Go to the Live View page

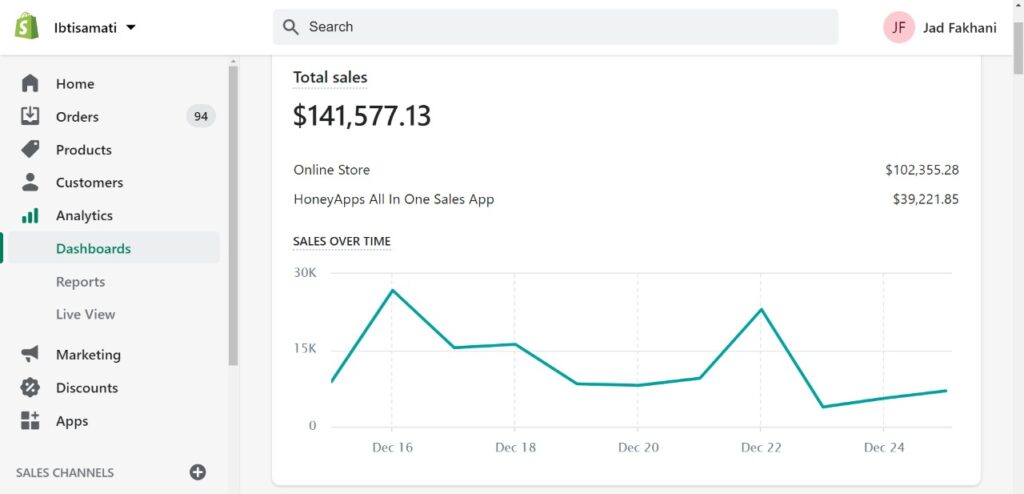point(86,314)
